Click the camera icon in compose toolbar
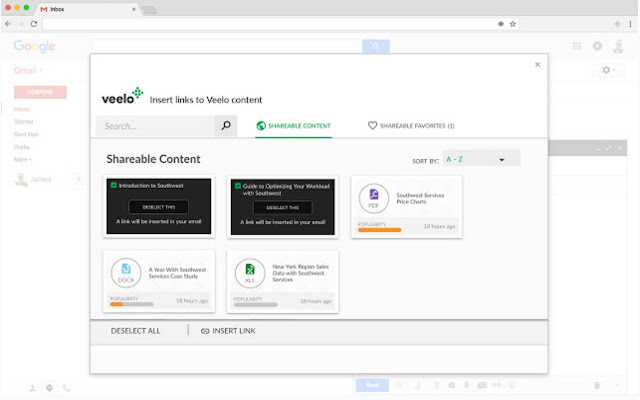Screen dimensions: 640x400 (x=482, y=385)
